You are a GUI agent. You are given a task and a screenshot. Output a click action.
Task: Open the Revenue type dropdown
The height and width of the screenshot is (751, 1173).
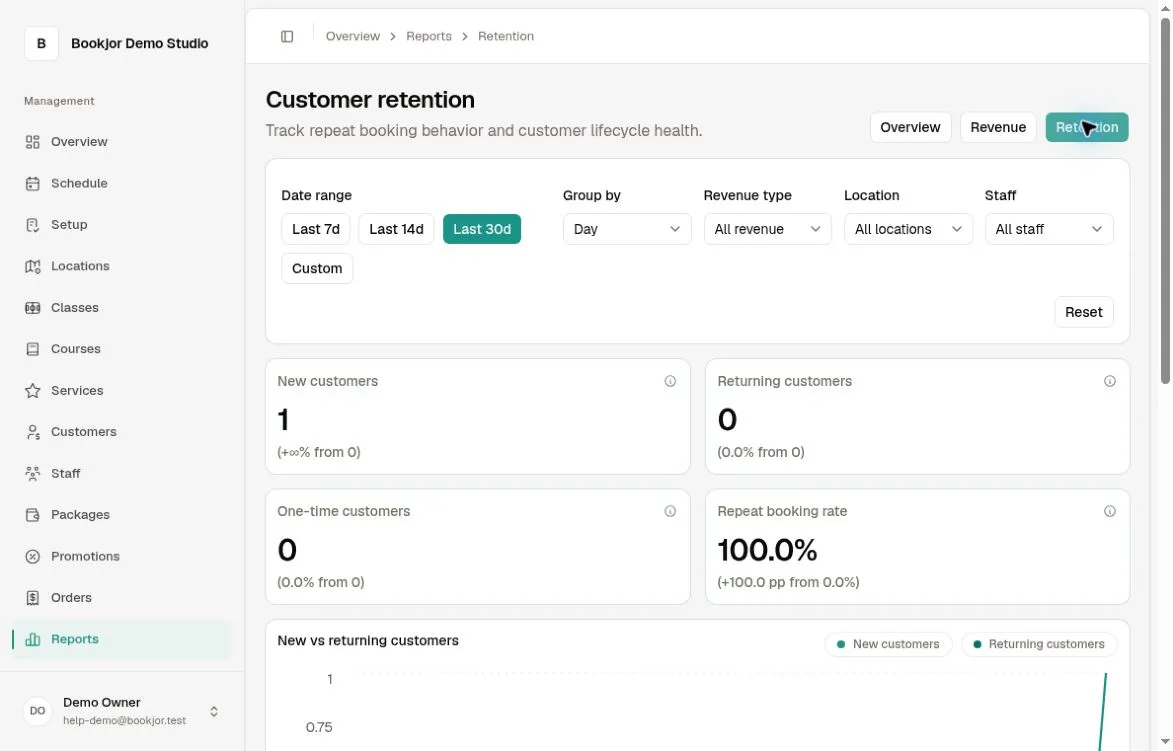(x=768, y=229)
